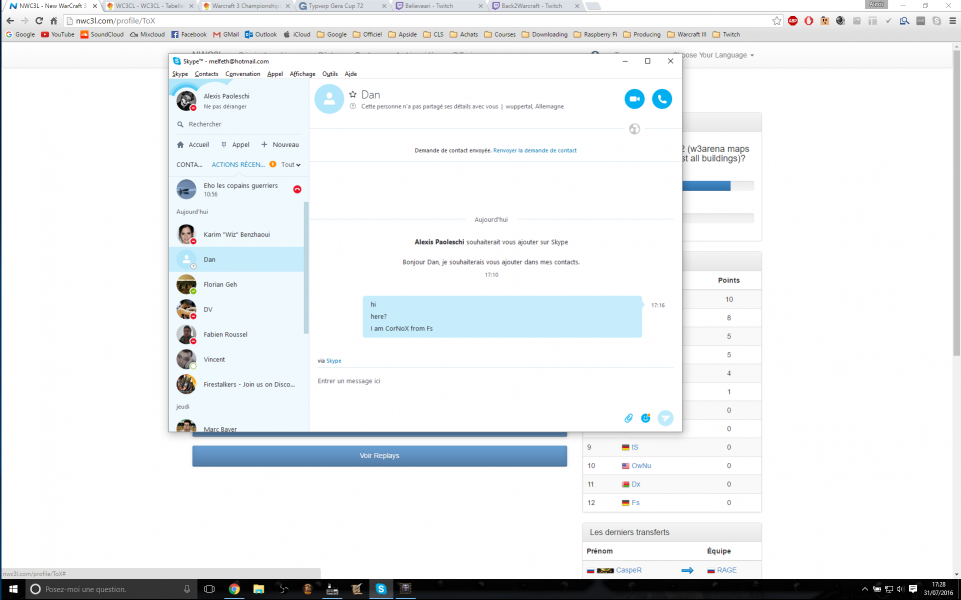Reload the page in Chrome
Screen dimensions: 961x600
(39, 21)
